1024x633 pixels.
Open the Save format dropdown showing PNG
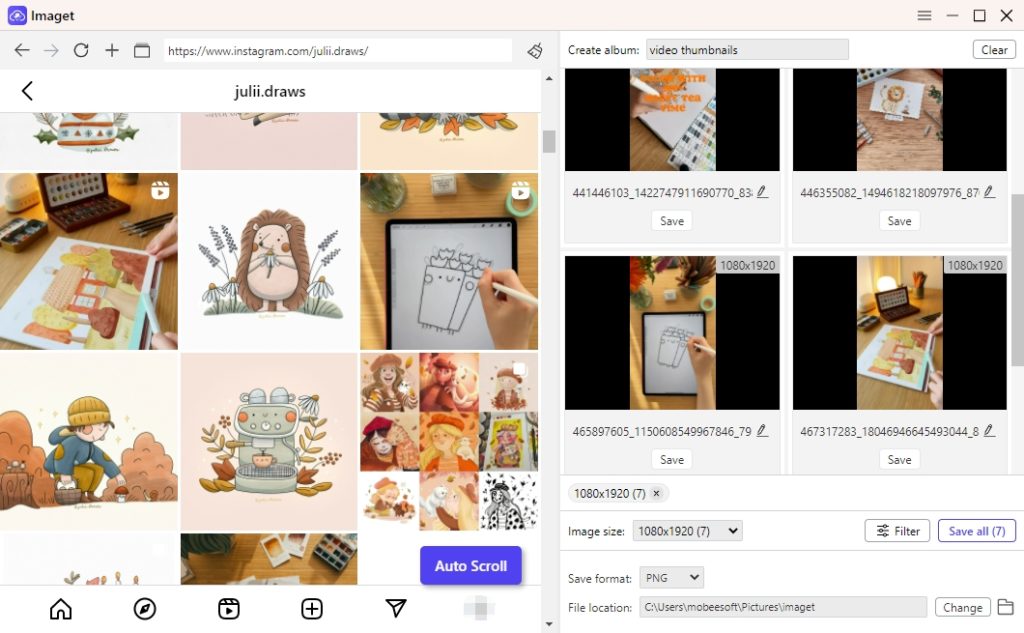(x=671, y=577)
